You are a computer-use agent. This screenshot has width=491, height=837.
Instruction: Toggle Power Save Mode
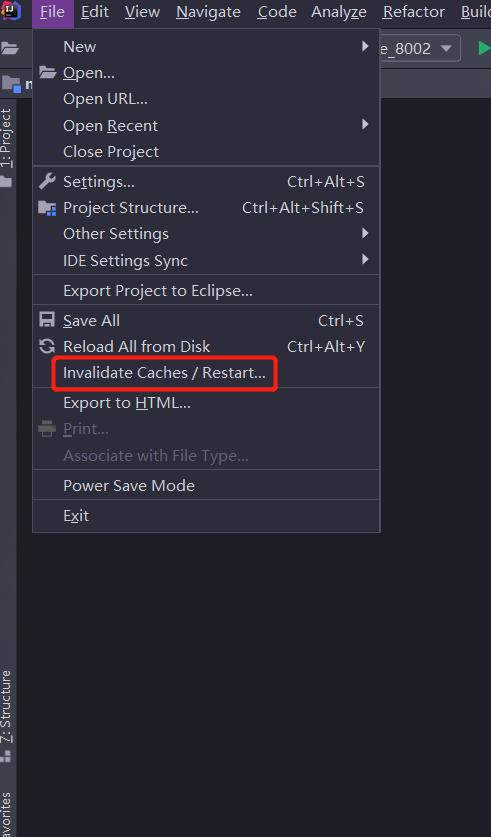[206, 485]
